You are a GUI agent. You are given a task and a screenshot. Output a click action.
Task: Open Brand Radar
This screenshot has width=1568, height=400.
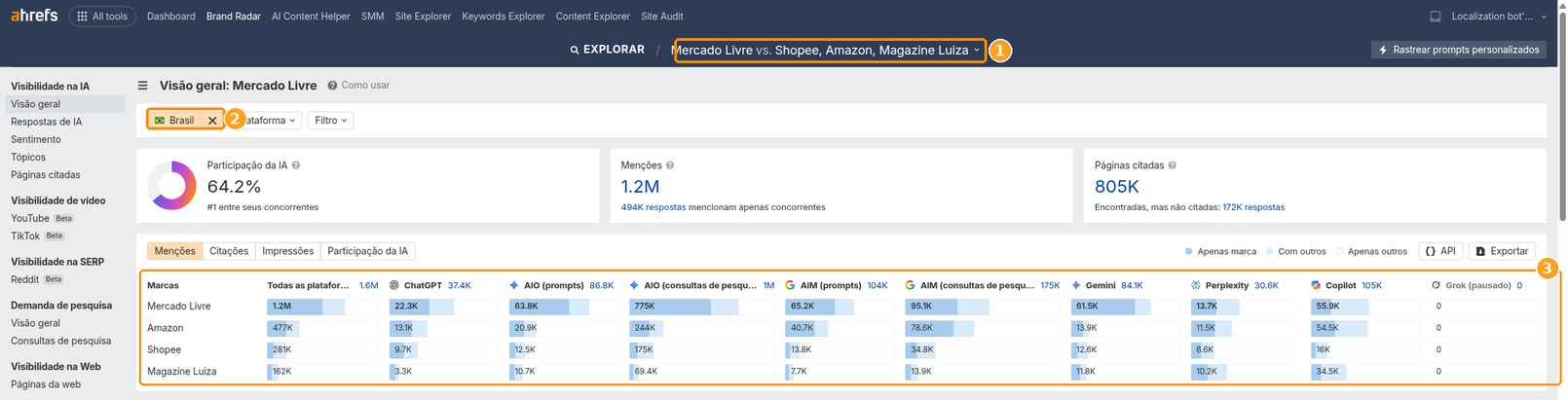tap(234, 17)
